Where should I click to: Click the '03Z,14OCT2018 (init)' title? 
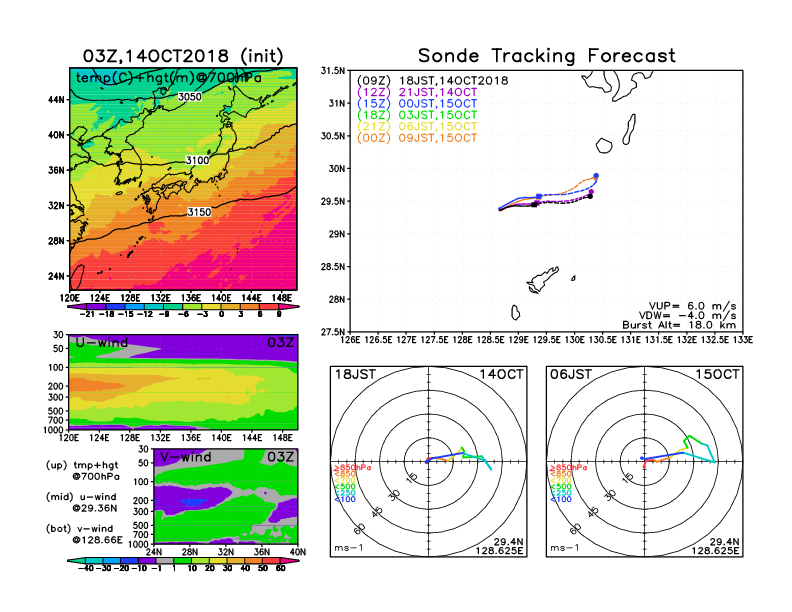pos(183,56)
